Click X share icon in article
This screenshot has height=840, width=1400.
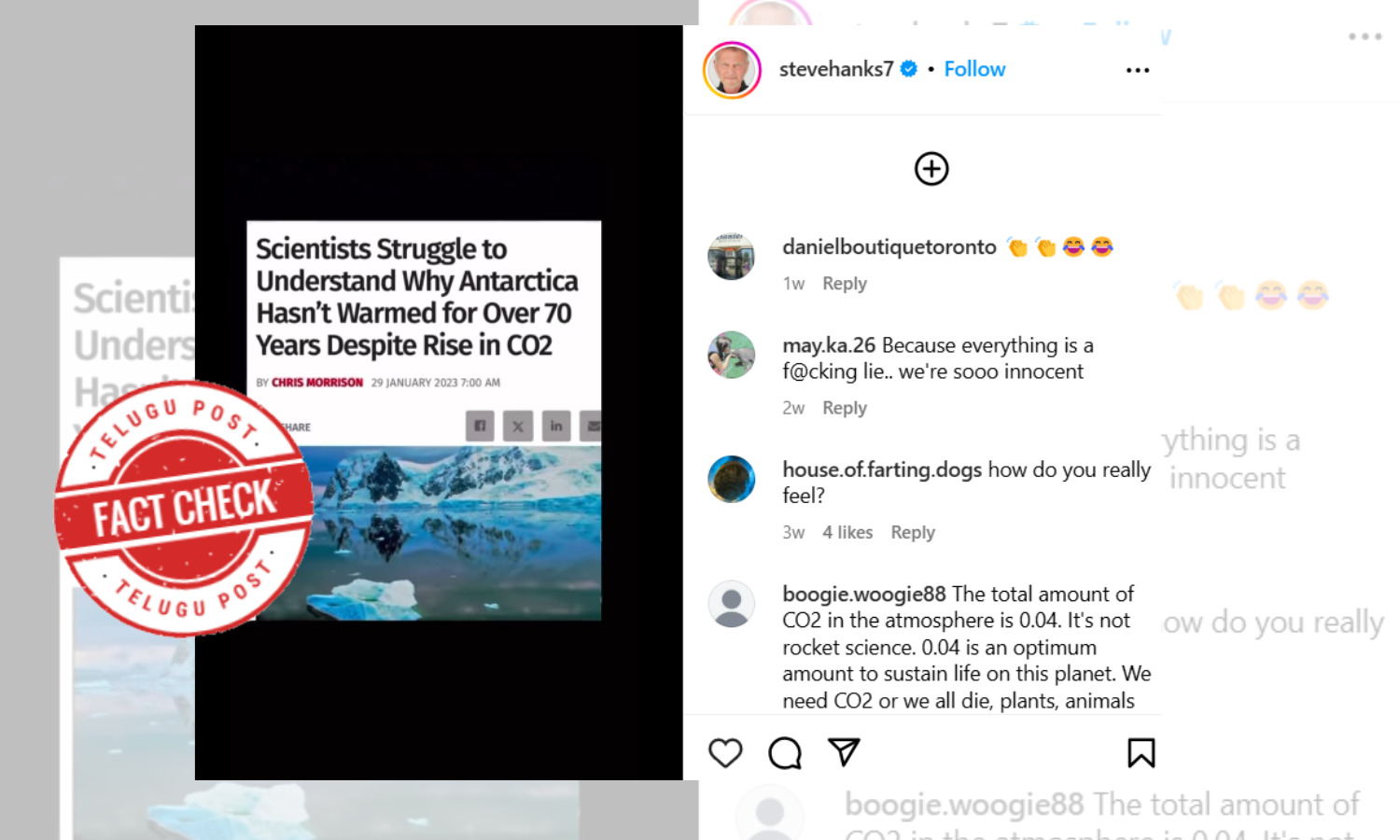(x=518, y=426)
